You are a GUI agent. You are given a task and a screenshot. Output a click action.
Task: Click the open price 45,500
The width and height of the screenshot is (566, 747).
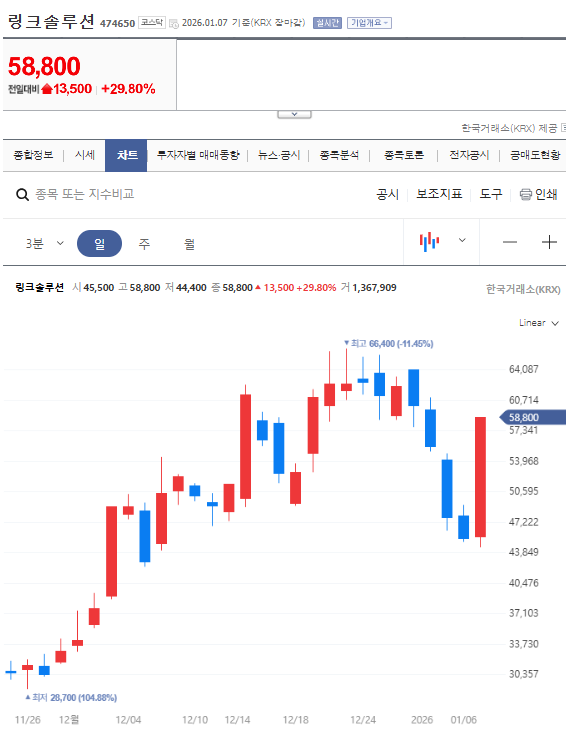(x=99, y=288)
